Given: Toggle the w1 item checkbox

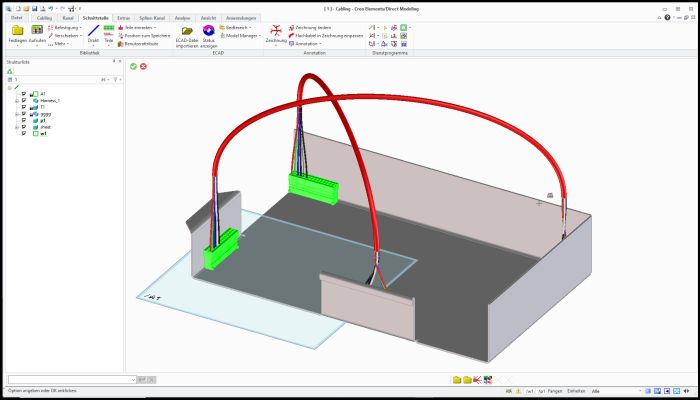Looking at the screenshot, I should (24, 134).
